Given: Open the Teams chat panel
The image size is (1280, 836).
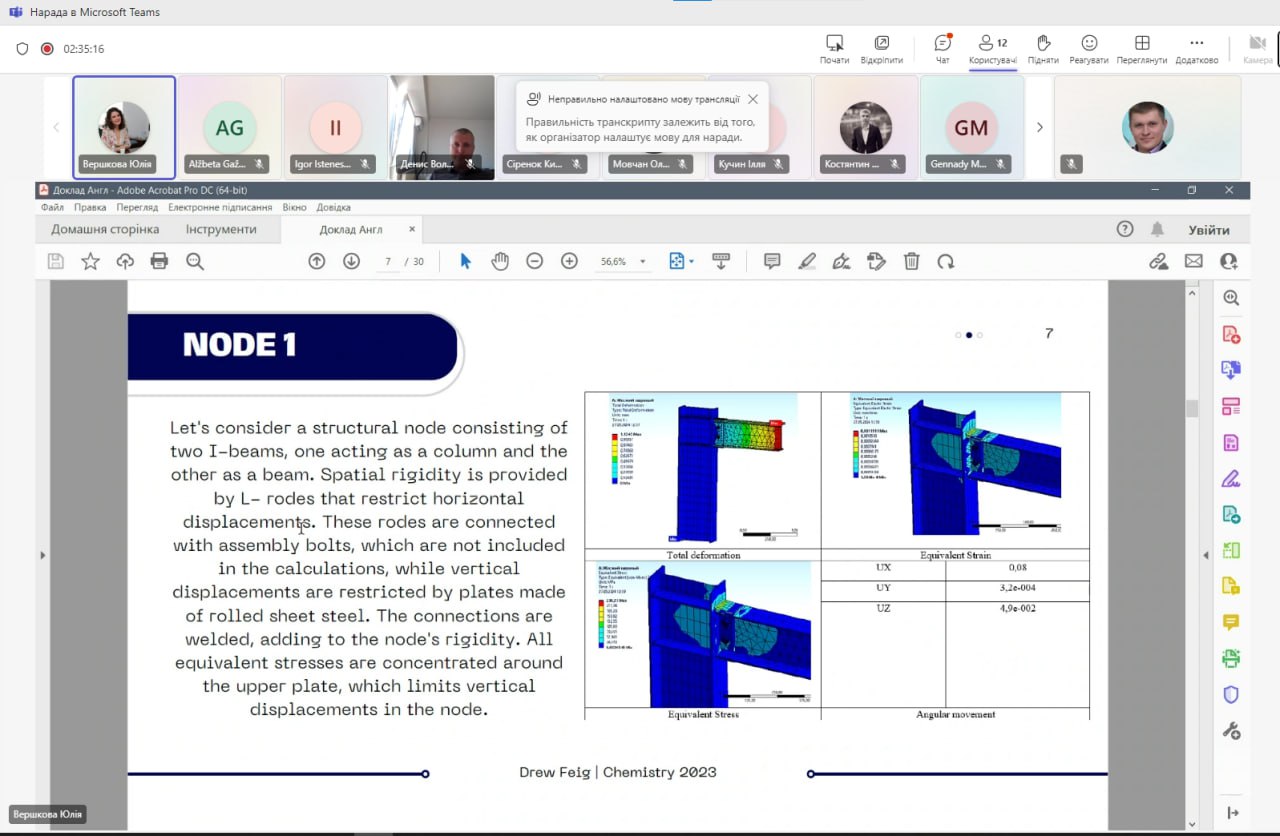Looking at the screenshot, I should [942, 48].
